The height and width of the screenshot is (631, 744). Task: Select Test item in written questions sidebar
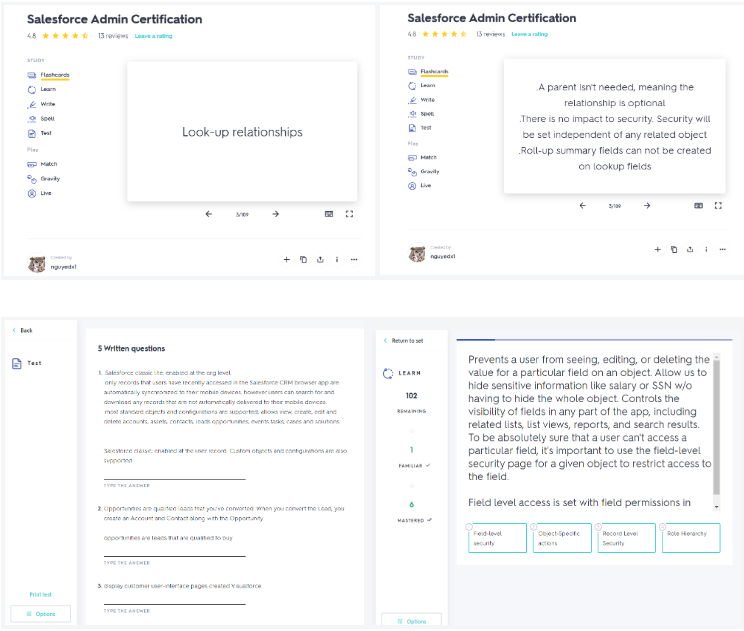click(x=27, y=363)
